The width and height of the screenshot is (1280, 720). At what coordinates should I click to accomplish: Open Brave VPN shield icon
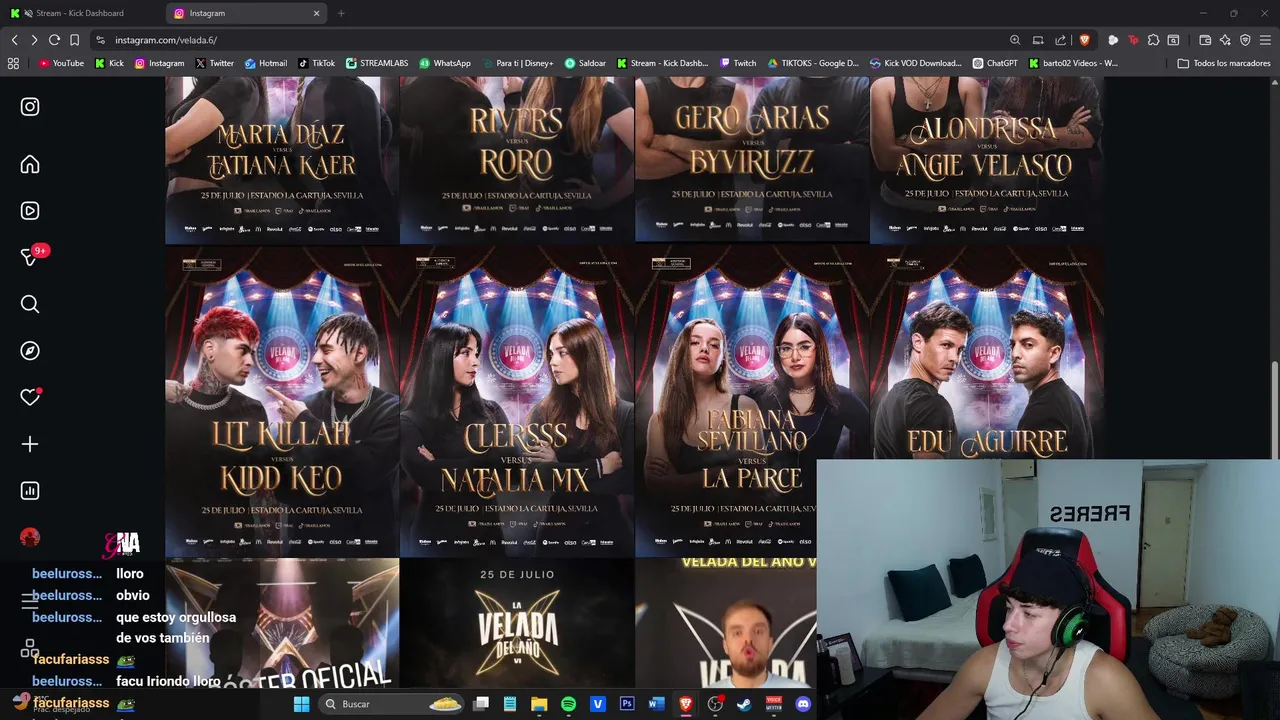tap(1245, 40)
